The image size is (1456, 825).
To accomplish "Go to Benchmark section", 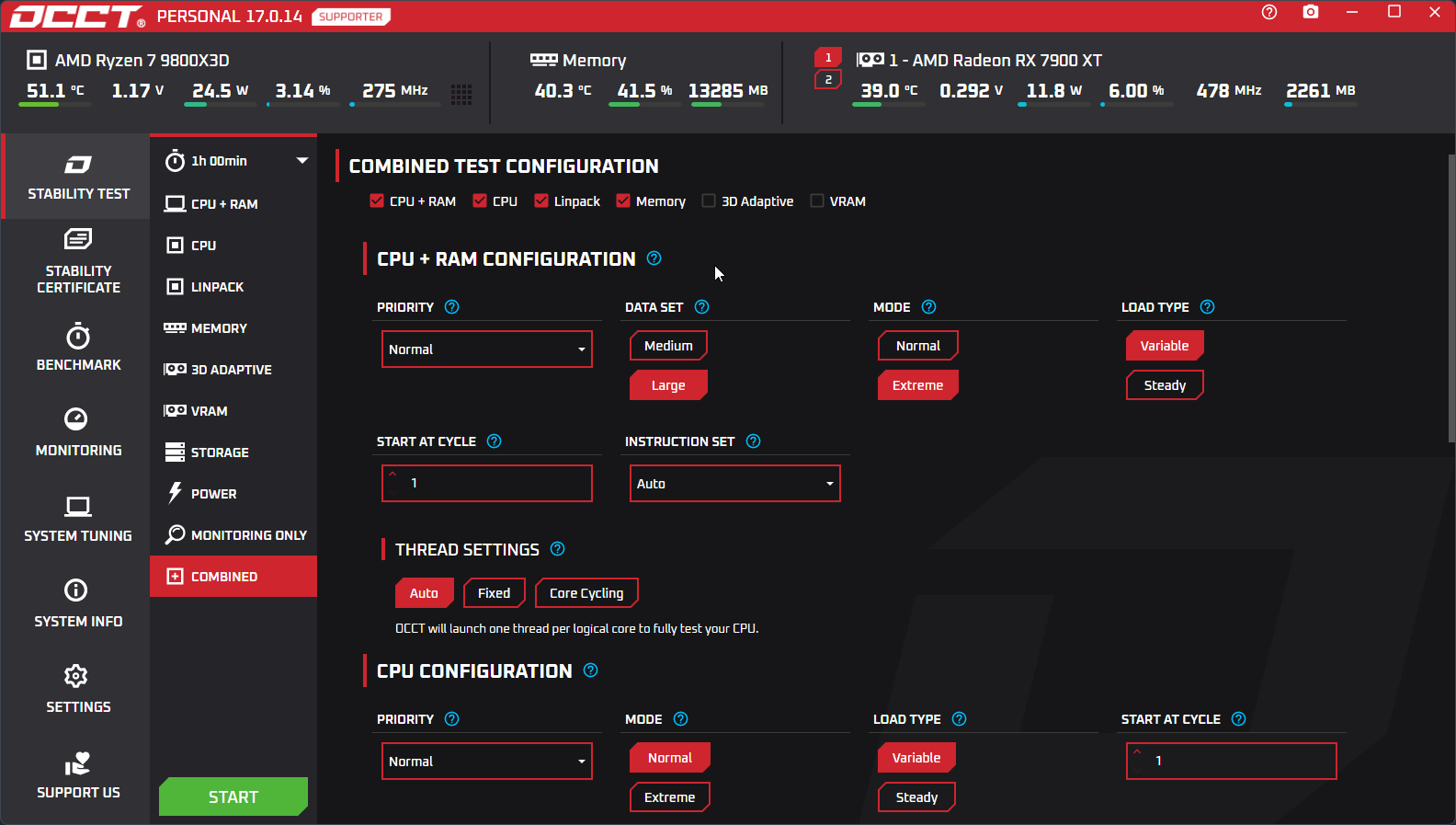I will point(78,347).
